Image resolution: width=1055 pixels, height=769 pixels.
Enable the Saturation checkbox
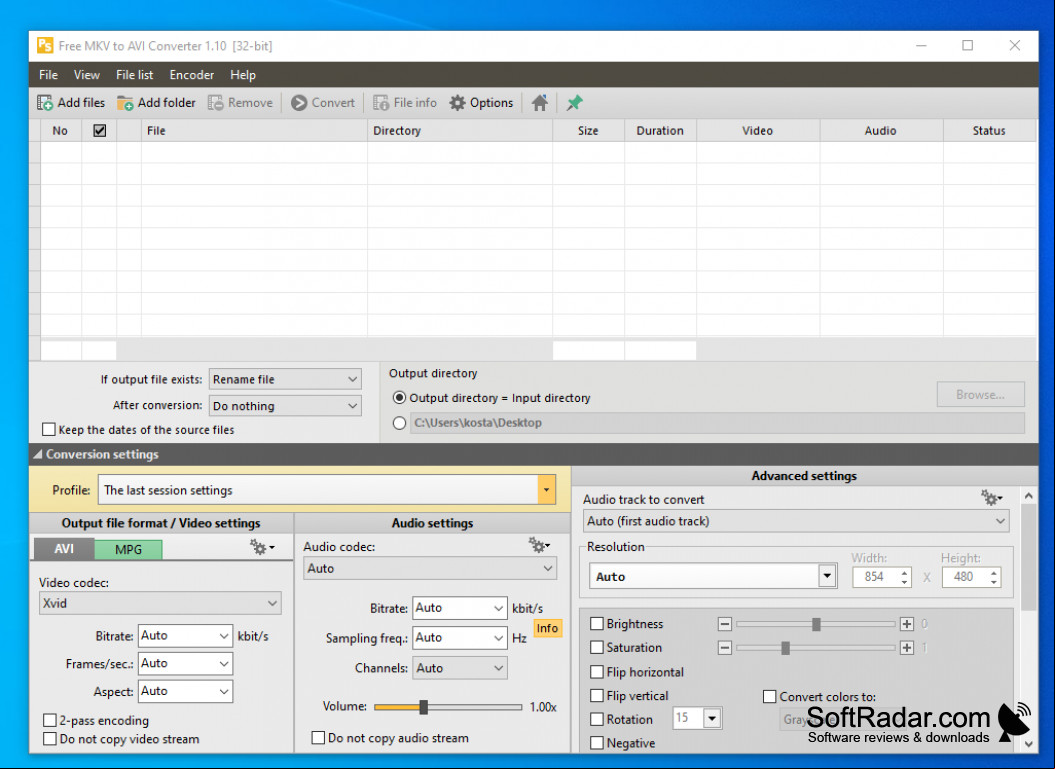(597, 647)
